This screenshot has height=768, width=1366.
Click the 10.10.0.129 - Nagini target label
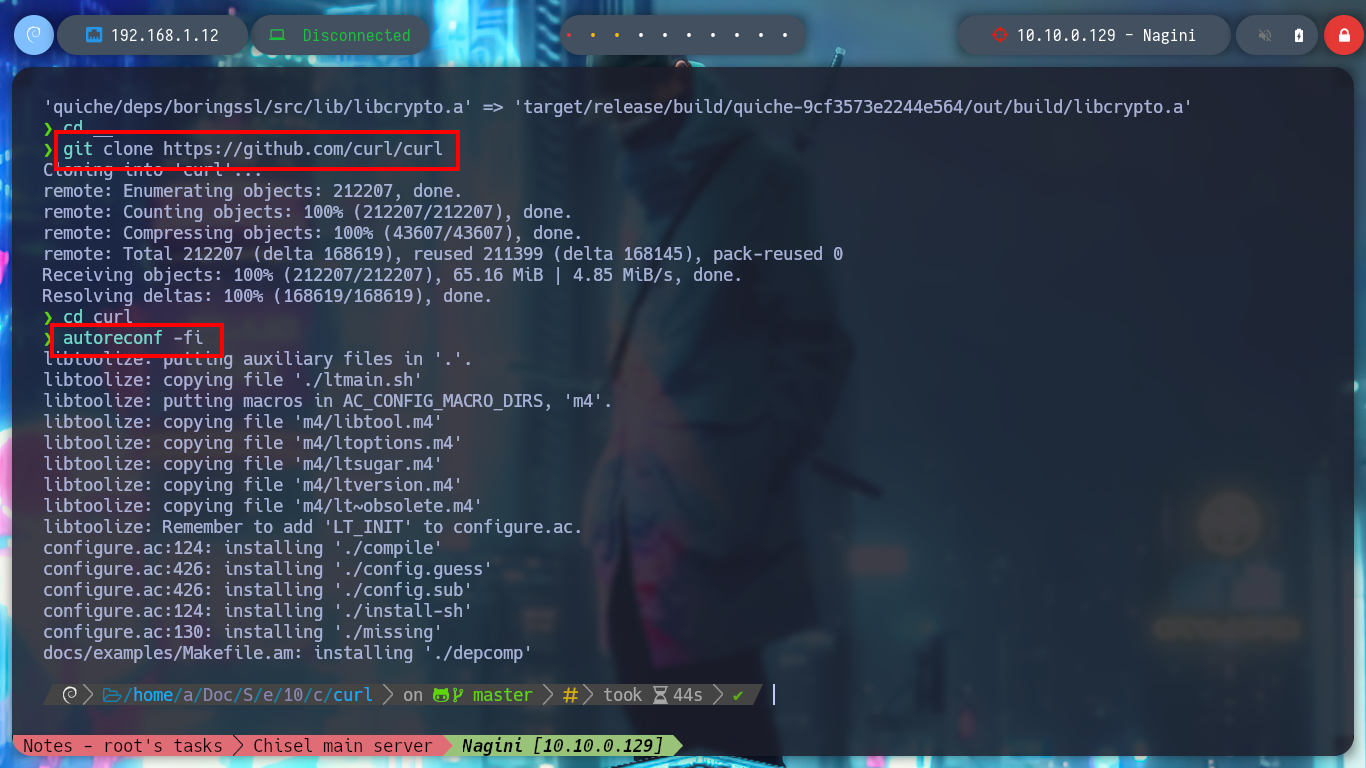tap(1106, 35)
